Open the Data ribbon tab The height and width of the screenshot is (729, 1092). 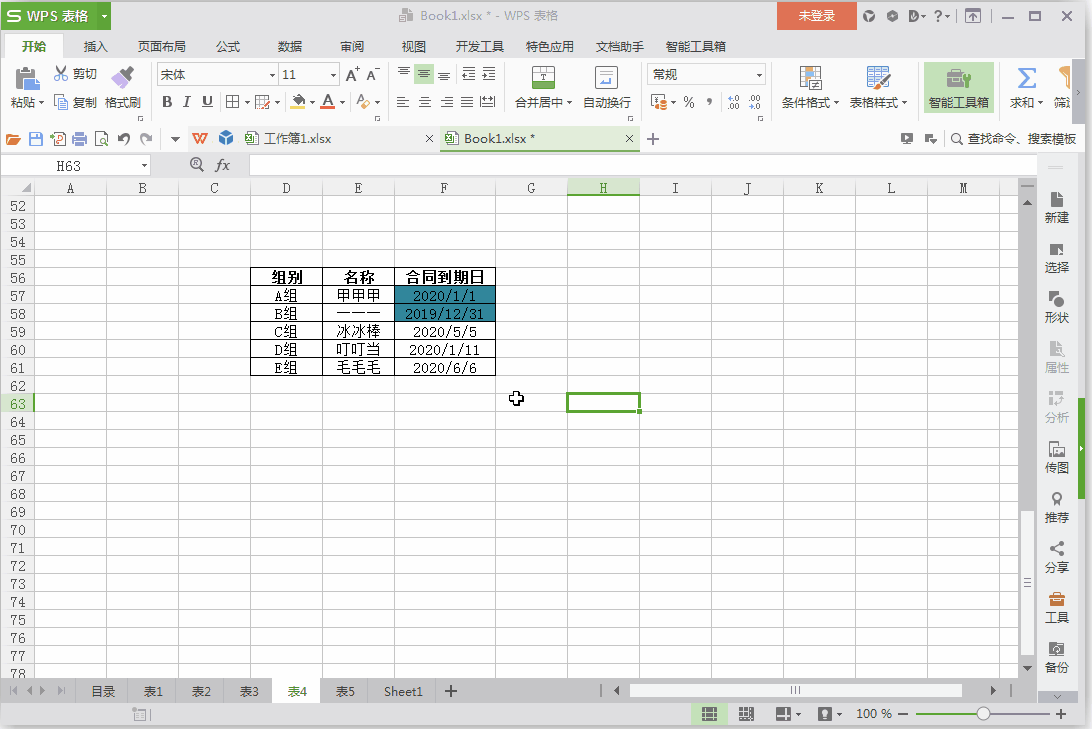pyautogui.click(x=290, y=47)
